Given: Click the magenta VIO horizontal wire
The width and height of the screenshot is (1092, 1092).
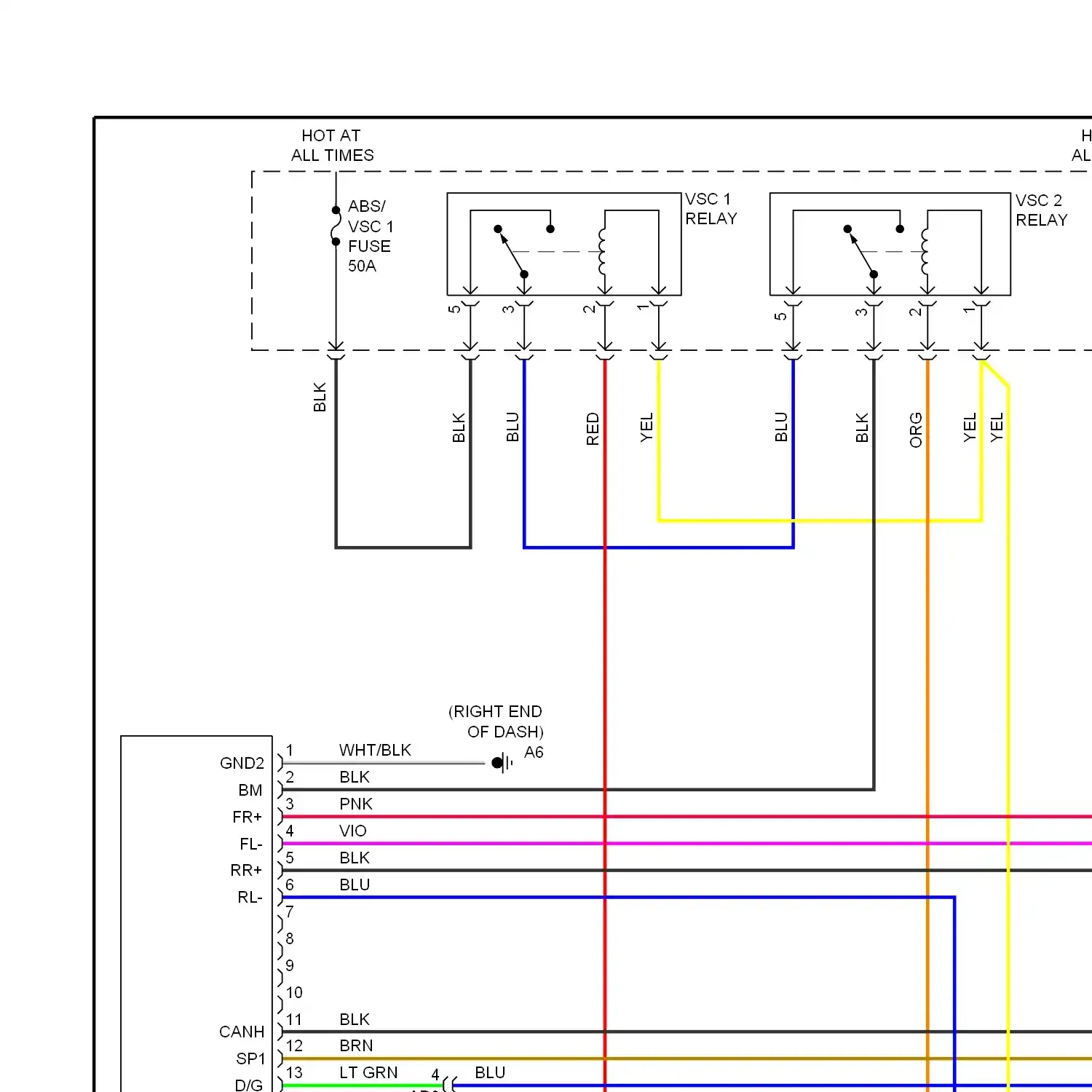Looking at the screenshot, I should click(687, 844).
